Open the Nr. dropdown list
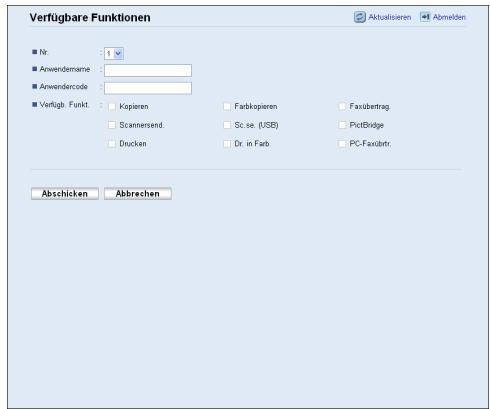The height and width of the screenshot is (409, 490). [114, 54]
